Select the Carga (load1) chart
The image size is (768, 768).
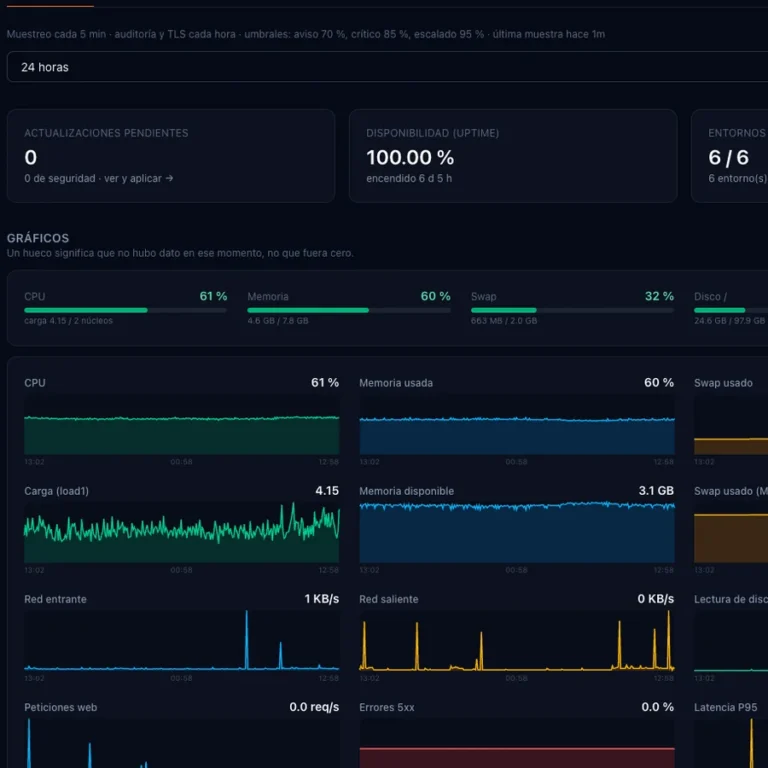(181, 532)
